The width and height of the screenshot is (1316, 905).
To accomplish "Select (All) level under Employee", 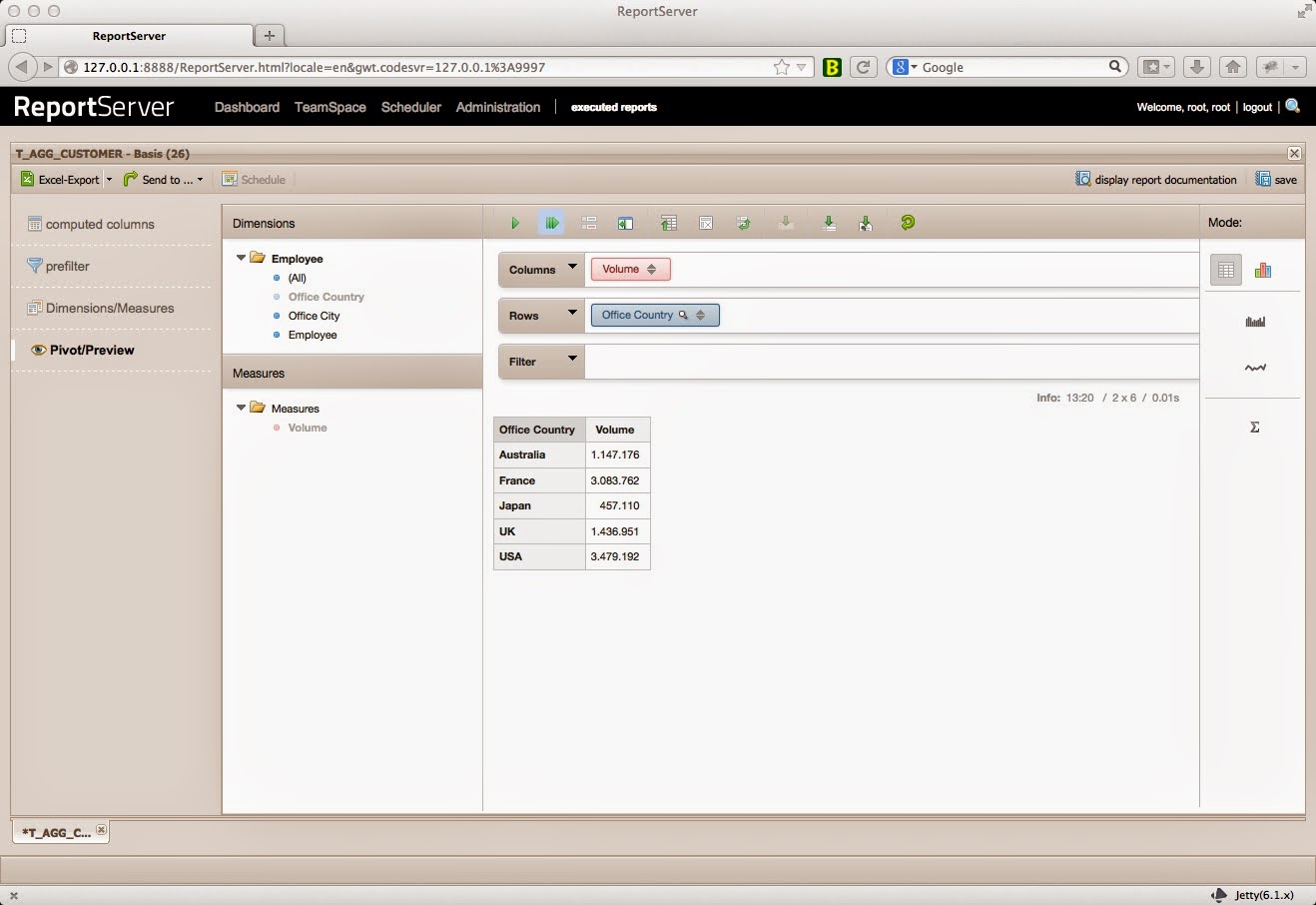I will coord(297,278).
